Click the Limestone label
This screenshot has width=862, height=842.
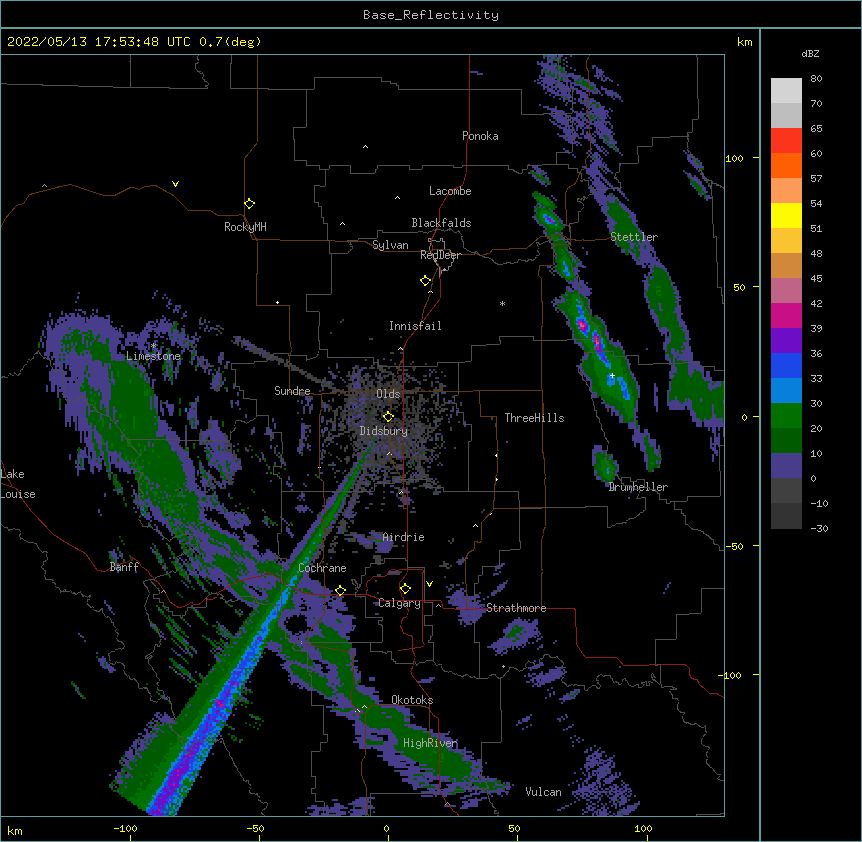tap(153, 356)
